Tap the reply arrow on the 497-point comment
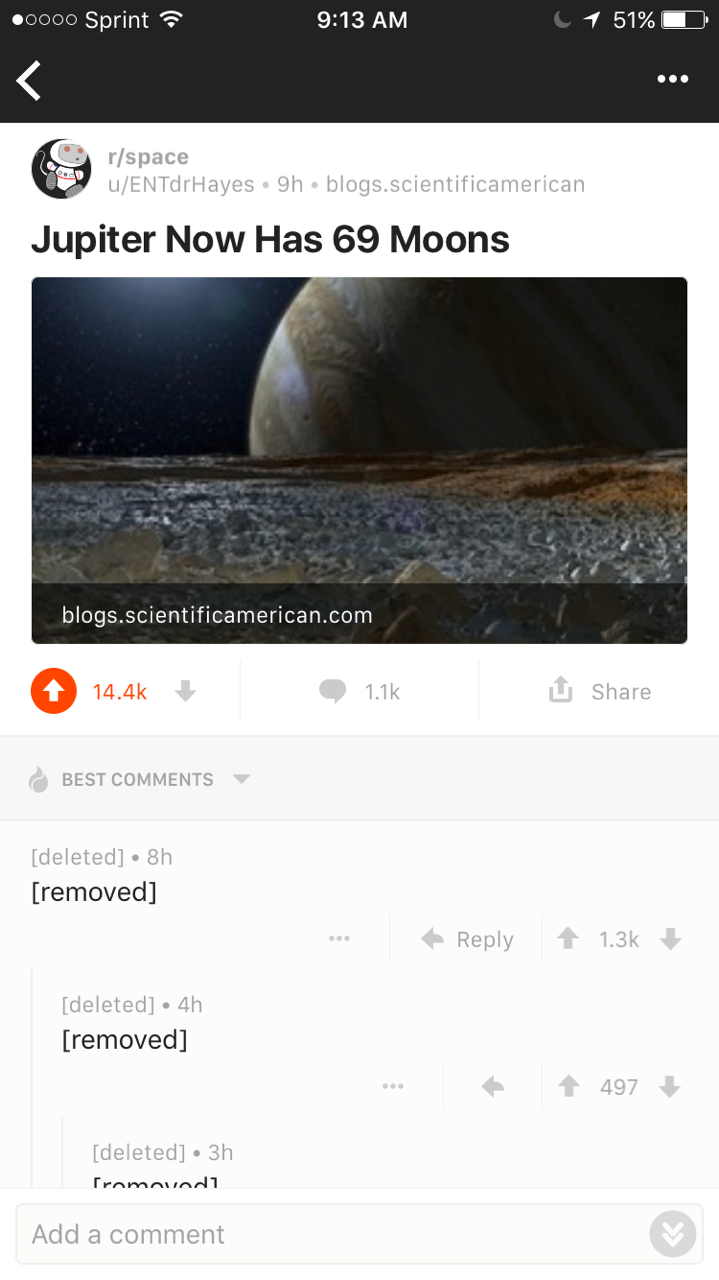The image size is (719, 1280). pyautogui.click(x=492, y=1087)
